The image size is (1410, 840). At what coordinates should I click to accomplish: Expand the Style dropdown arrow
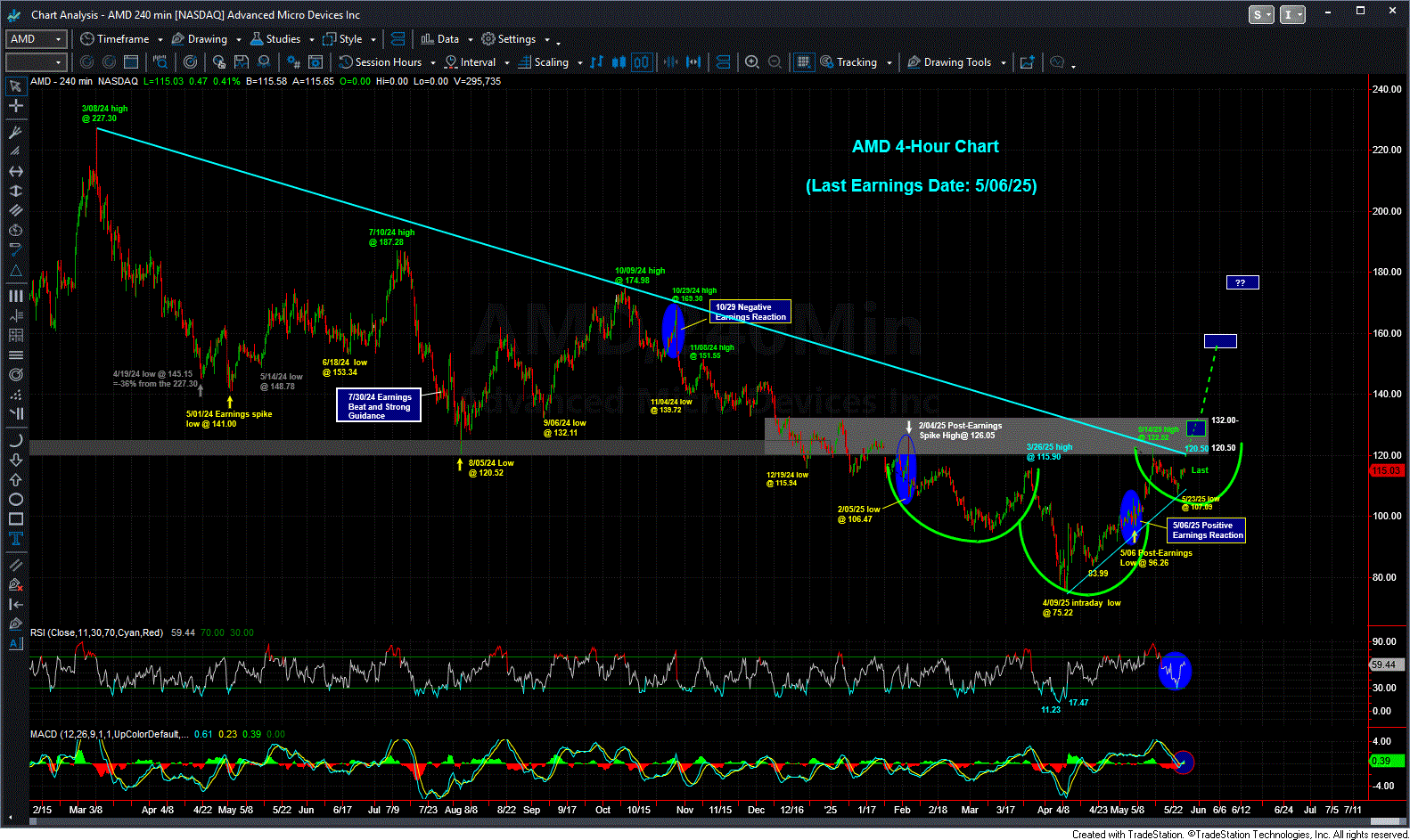(373, 39)
